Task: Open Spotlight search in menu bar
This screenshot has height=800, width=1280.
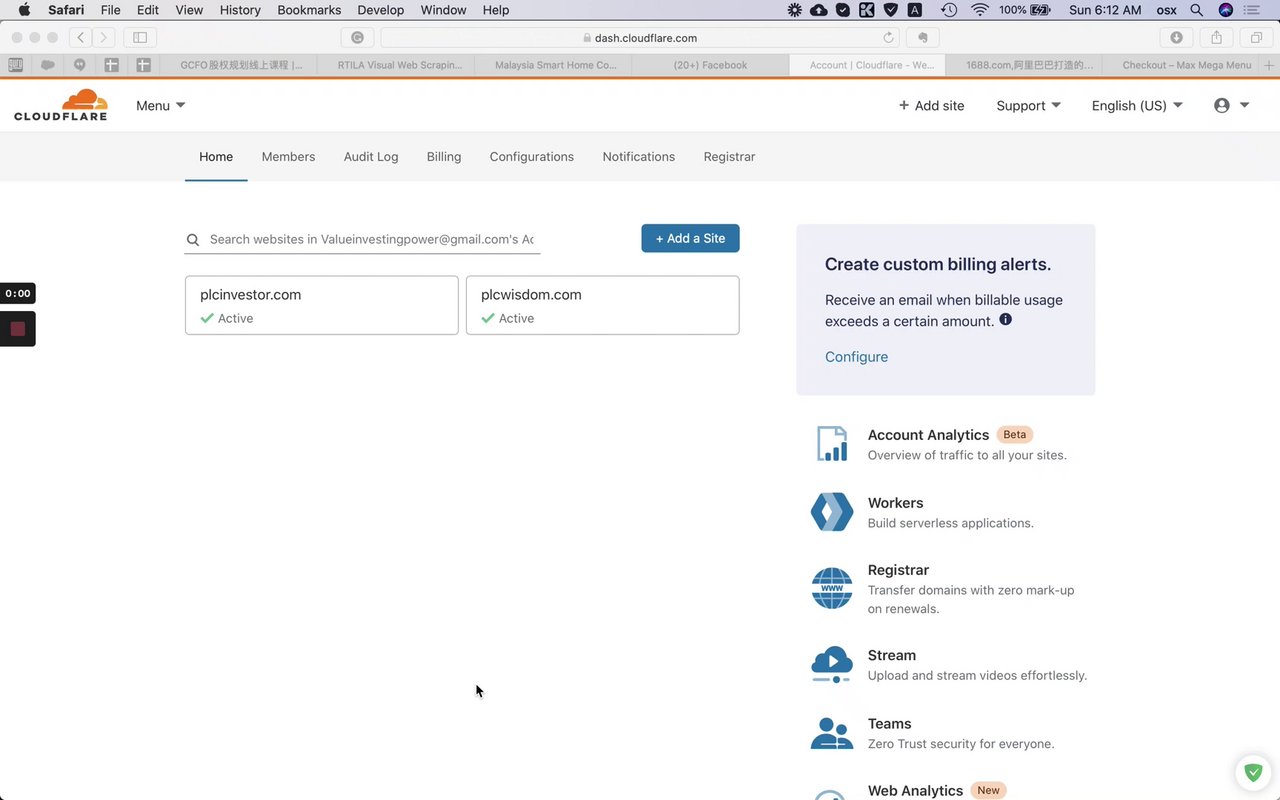Action: pyautogui.click(x=1196, y=10)
